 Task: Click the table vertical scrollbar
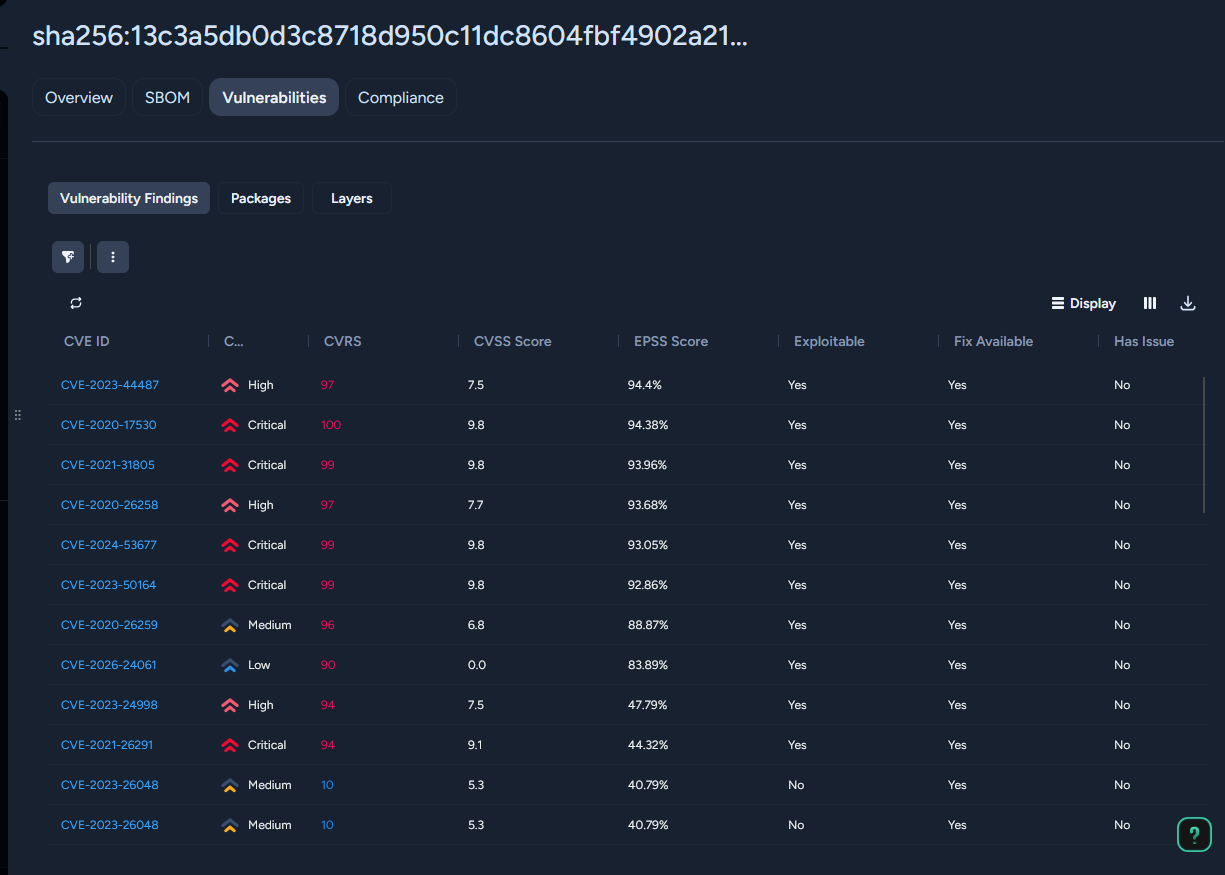(x=1204, y=445)
